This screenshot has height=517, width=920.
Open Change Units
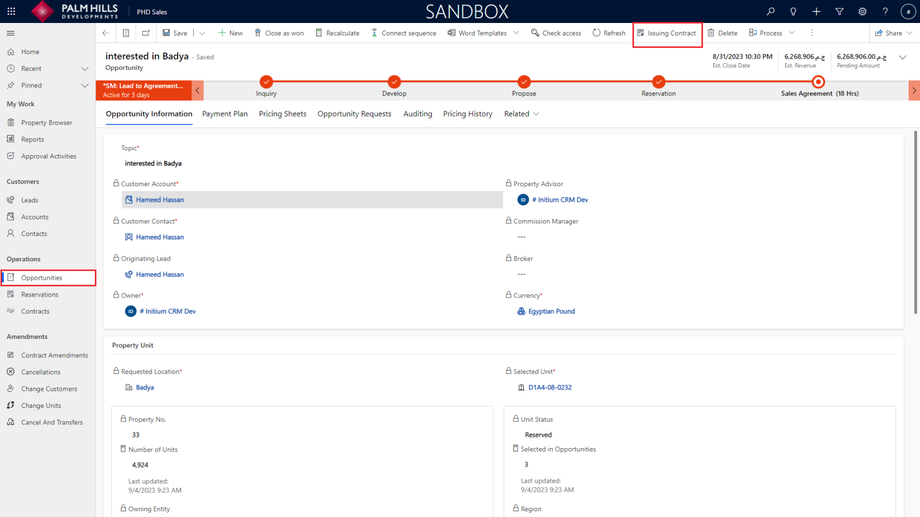40,406
